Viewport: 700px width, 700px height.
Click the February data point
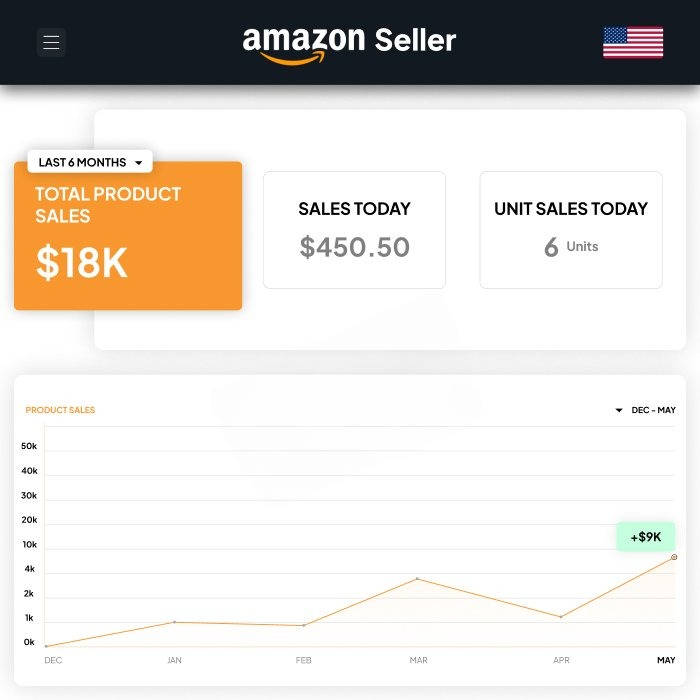pyautogui.click(x=304, y=625)
